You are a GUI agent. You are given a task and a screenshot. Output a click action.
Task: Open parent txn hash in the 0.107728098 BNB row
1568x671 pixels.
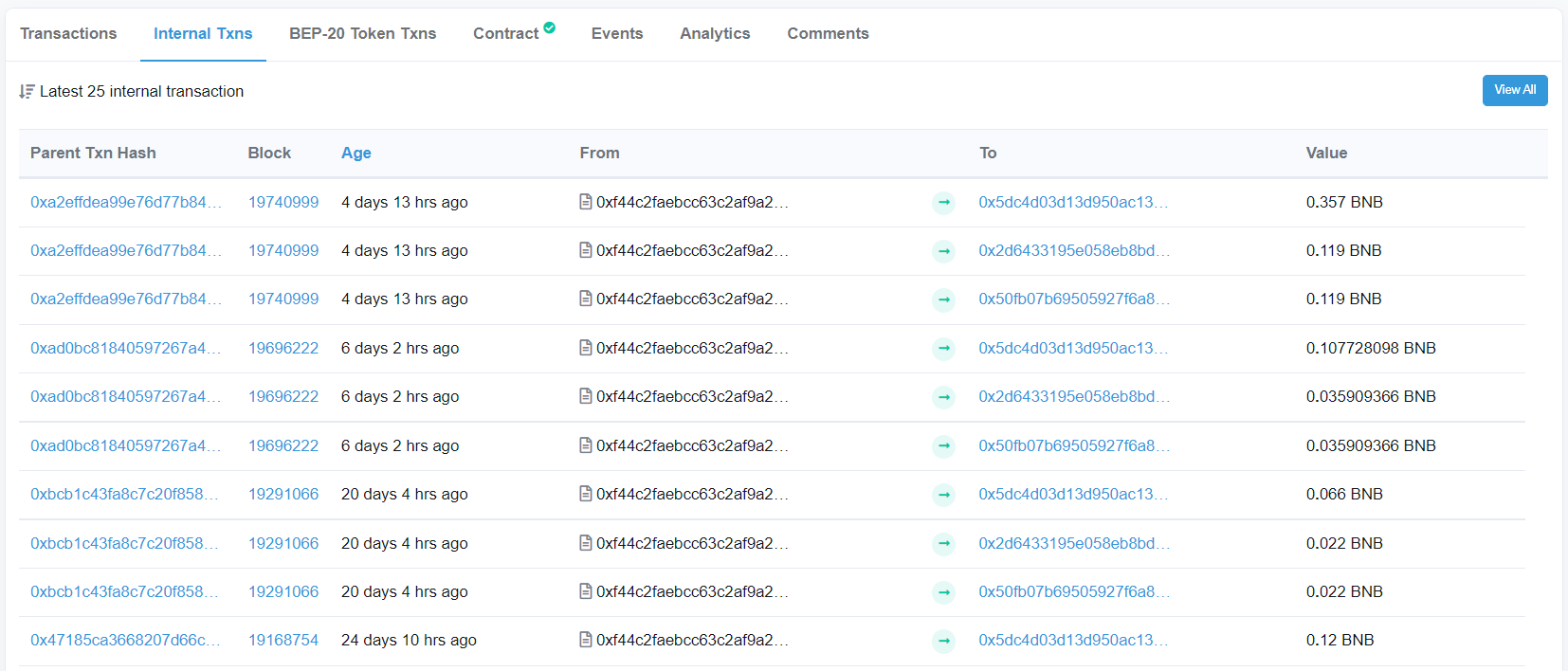[126, 348]
